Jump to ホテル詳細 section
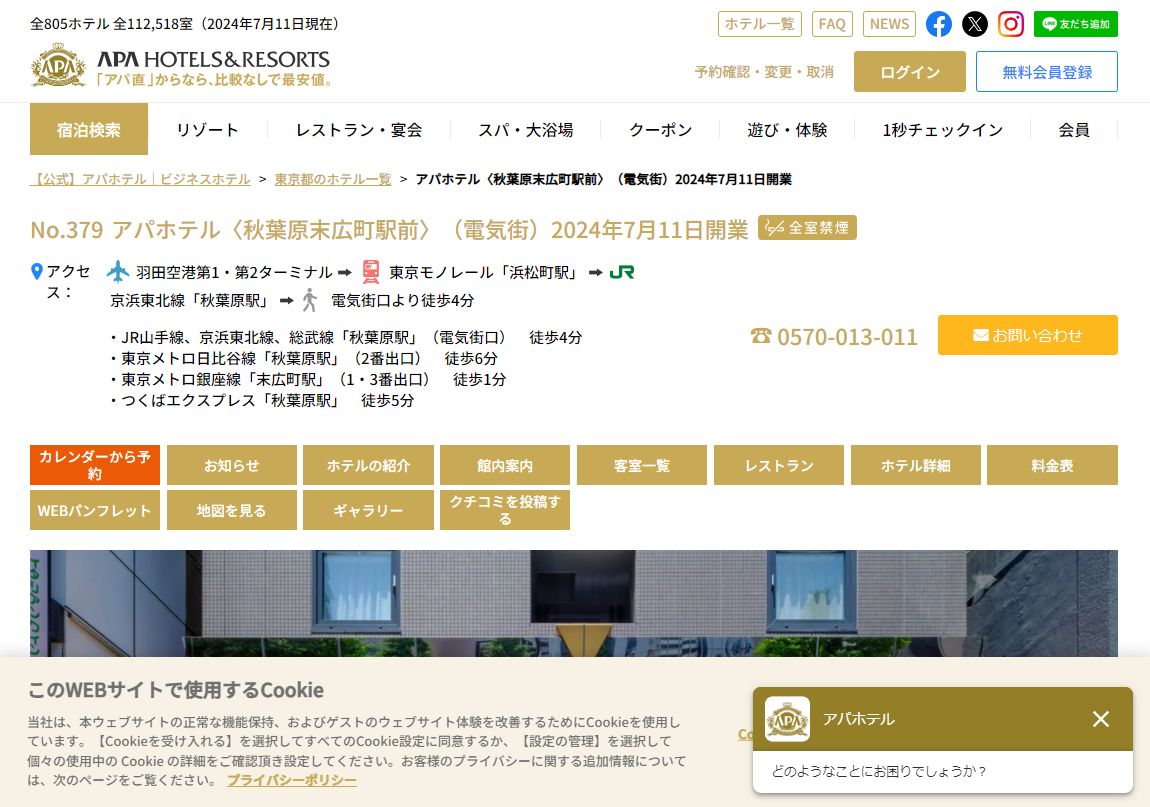The image size is (1150, 807). pyautogui.click(x=915, y=465)
